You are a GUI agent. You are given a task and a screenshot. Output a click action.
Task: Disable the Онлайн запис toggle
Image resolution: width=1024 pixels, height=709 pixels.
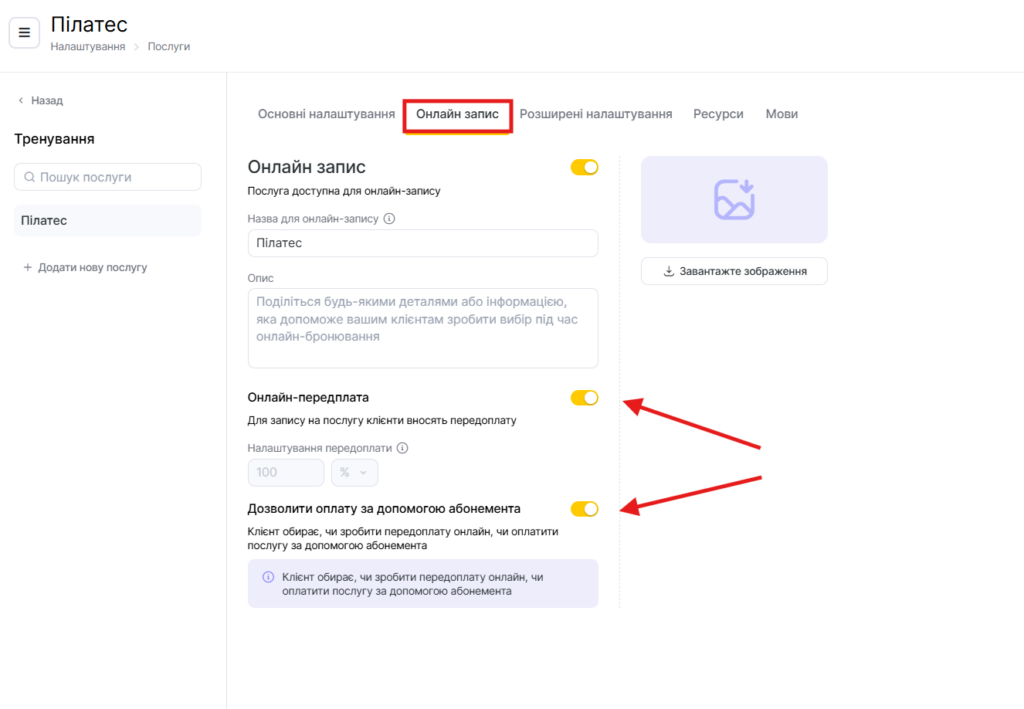pos(584,167)
